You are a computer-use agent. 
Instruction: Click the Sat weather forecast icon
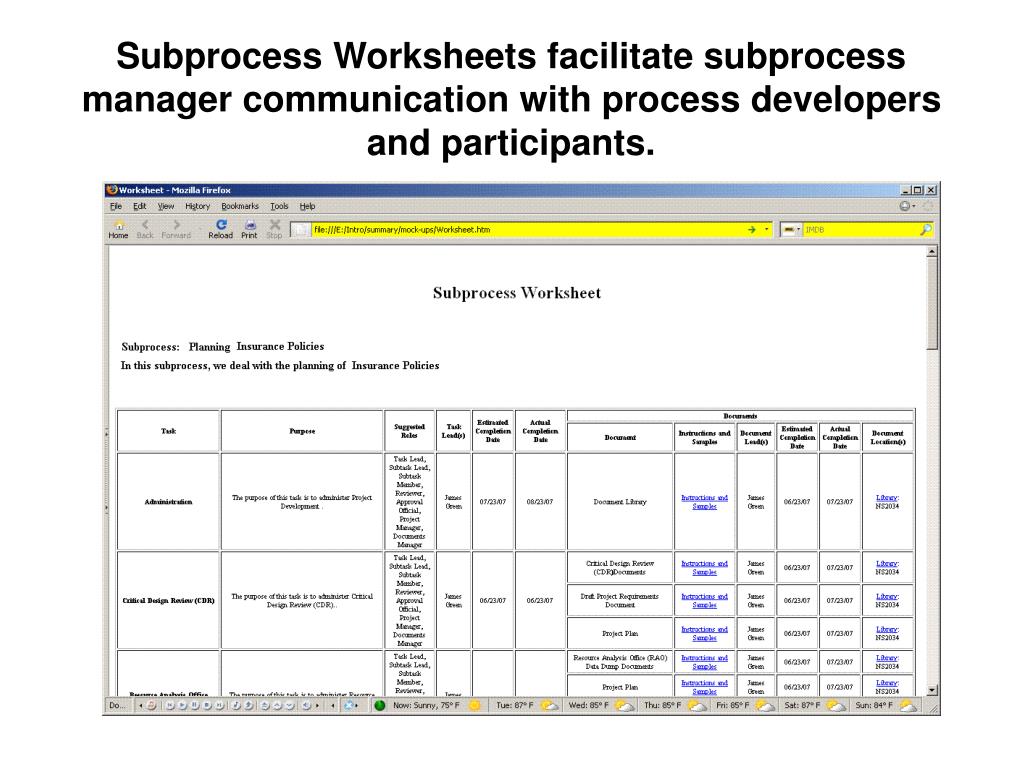pos(836,705)
